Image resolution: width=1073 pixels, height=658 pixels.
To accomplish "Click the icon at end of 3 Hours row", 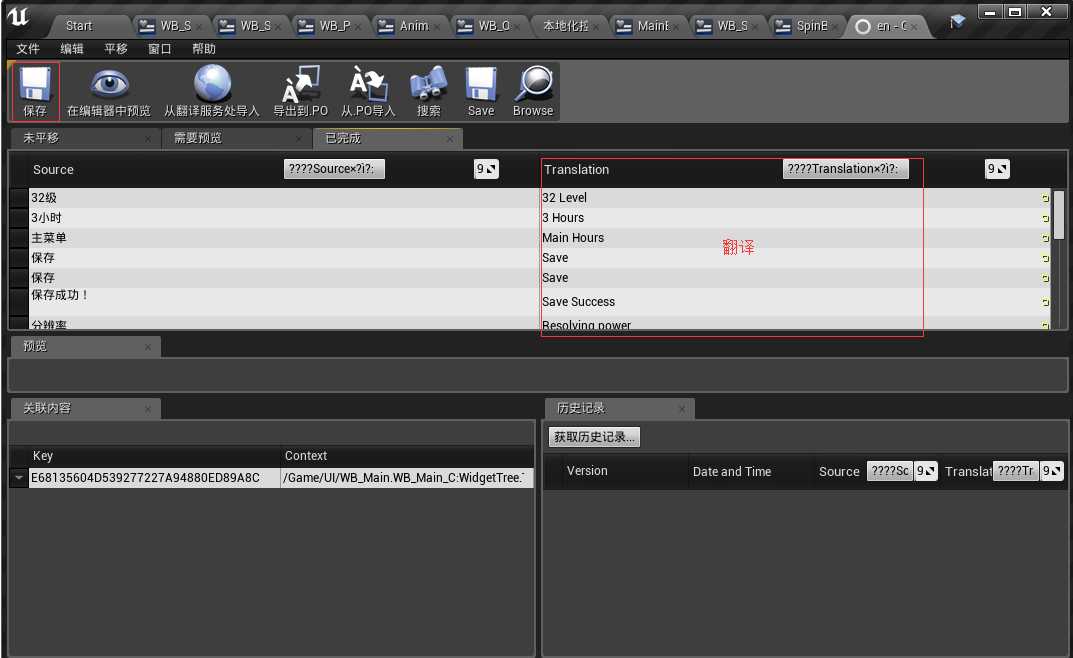I will point(1045,218).
